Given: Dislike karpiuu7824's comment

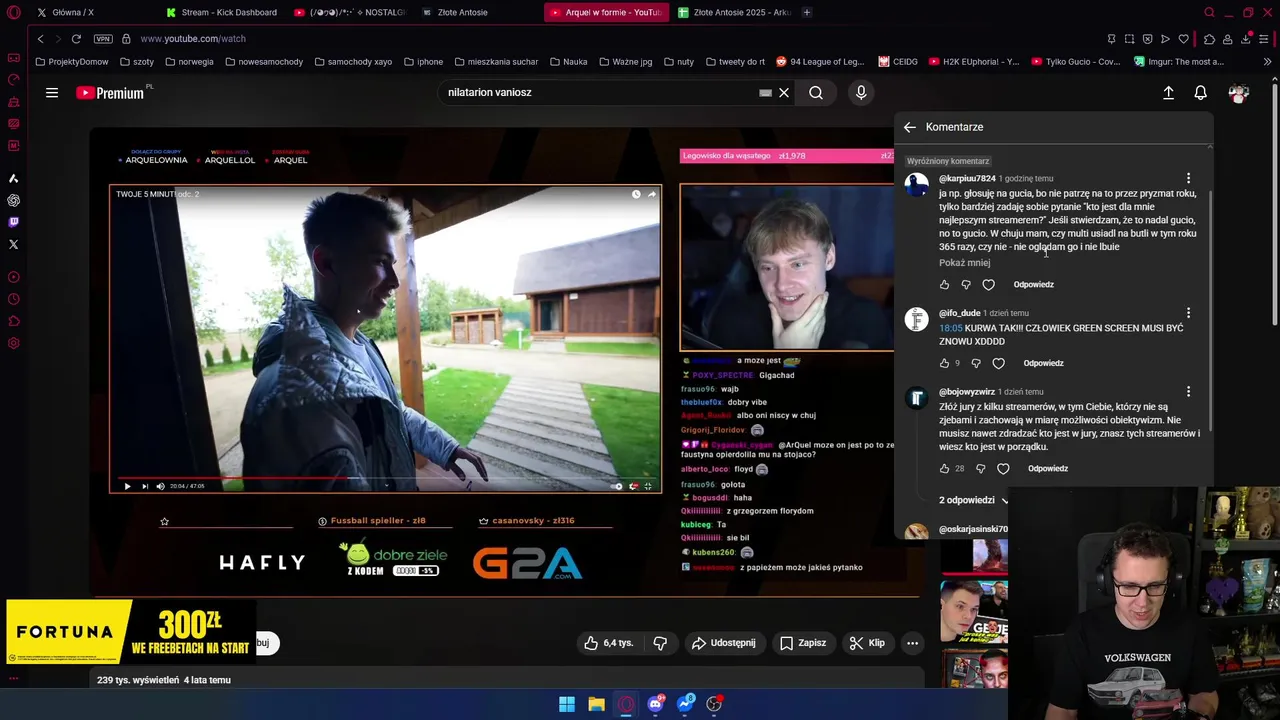Looking at the screenshot, I should [966, 285].
